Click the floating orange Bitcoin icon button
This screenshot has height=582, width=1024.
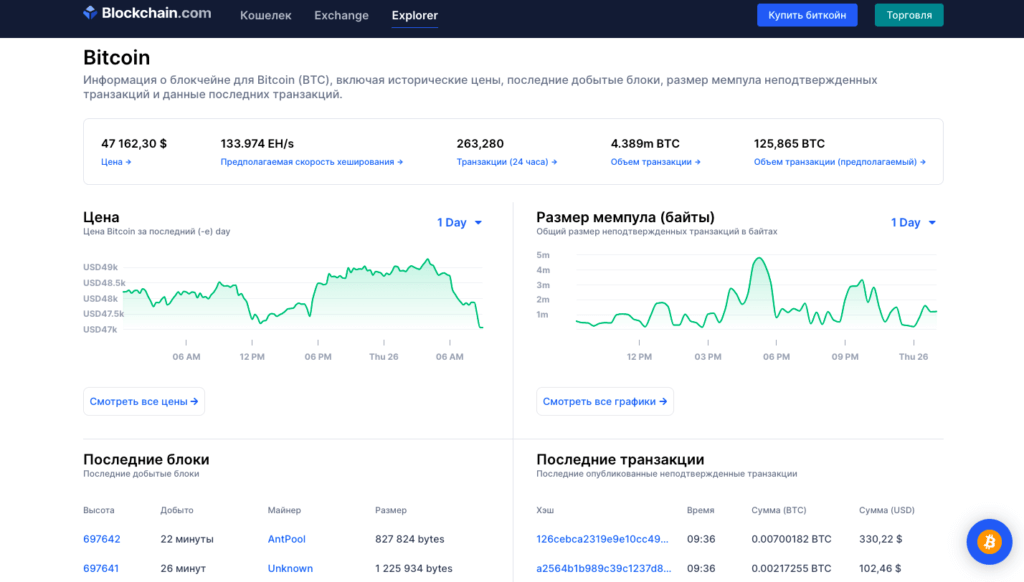(x=989, y=542)
